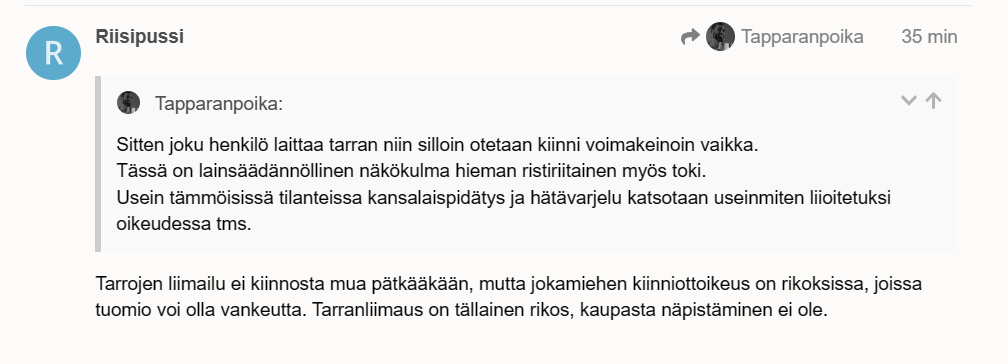Click the small avatar inside the quote header
This screenshot has height=364, width=1008.
(129, 103)
